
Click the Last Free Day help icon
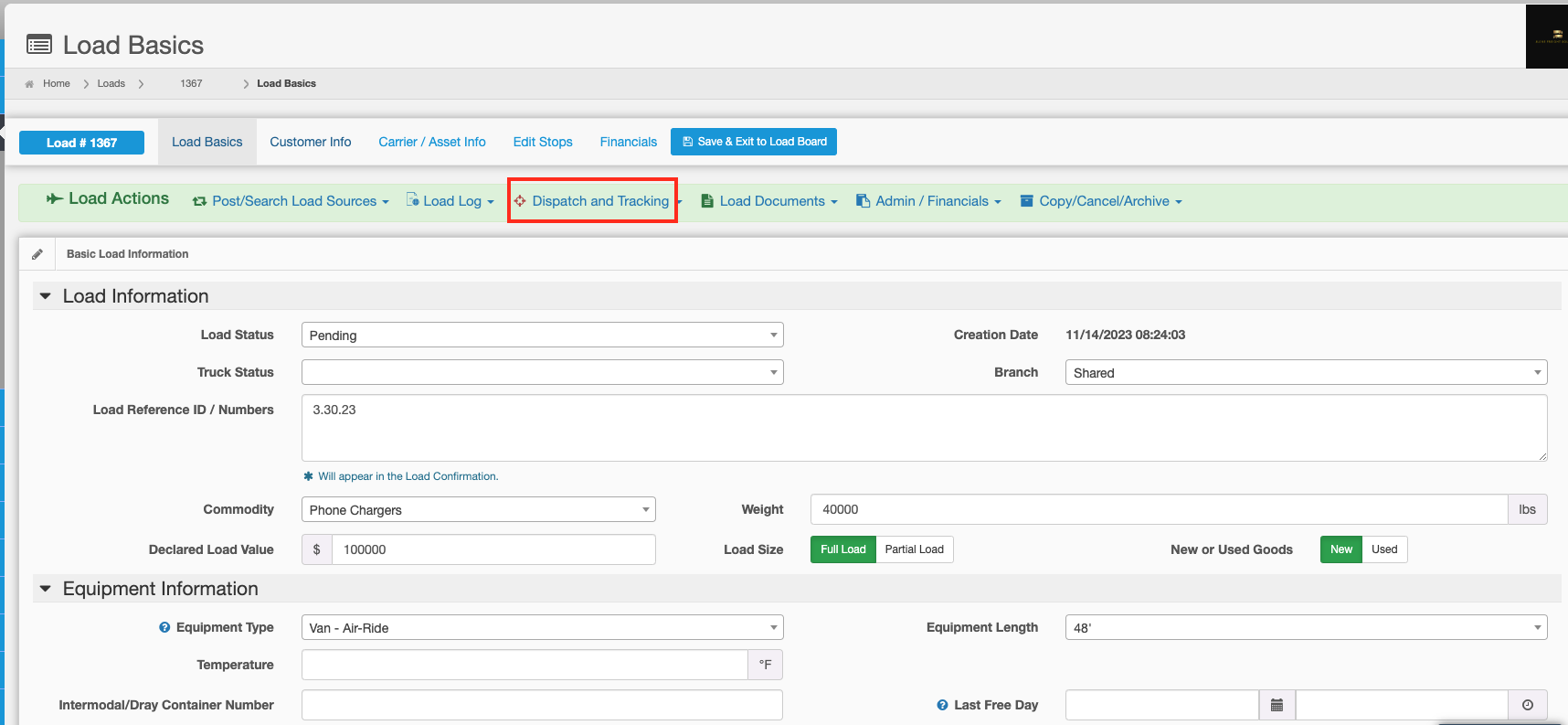pyautogui.click(x=942, y=705)
